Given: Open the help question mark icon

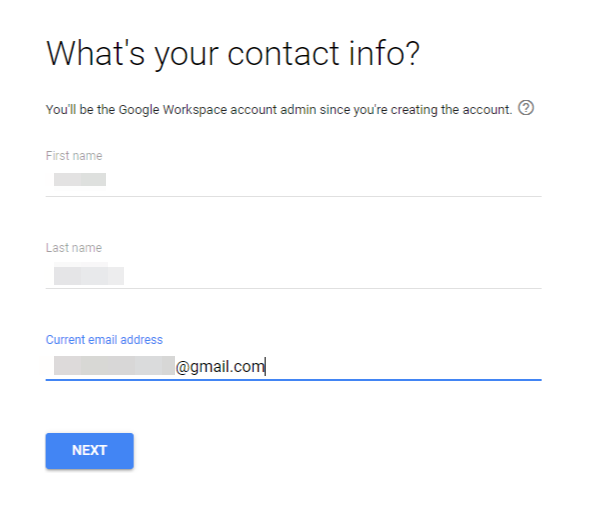Looking at the screenshot, I should (x=526, y=108).
